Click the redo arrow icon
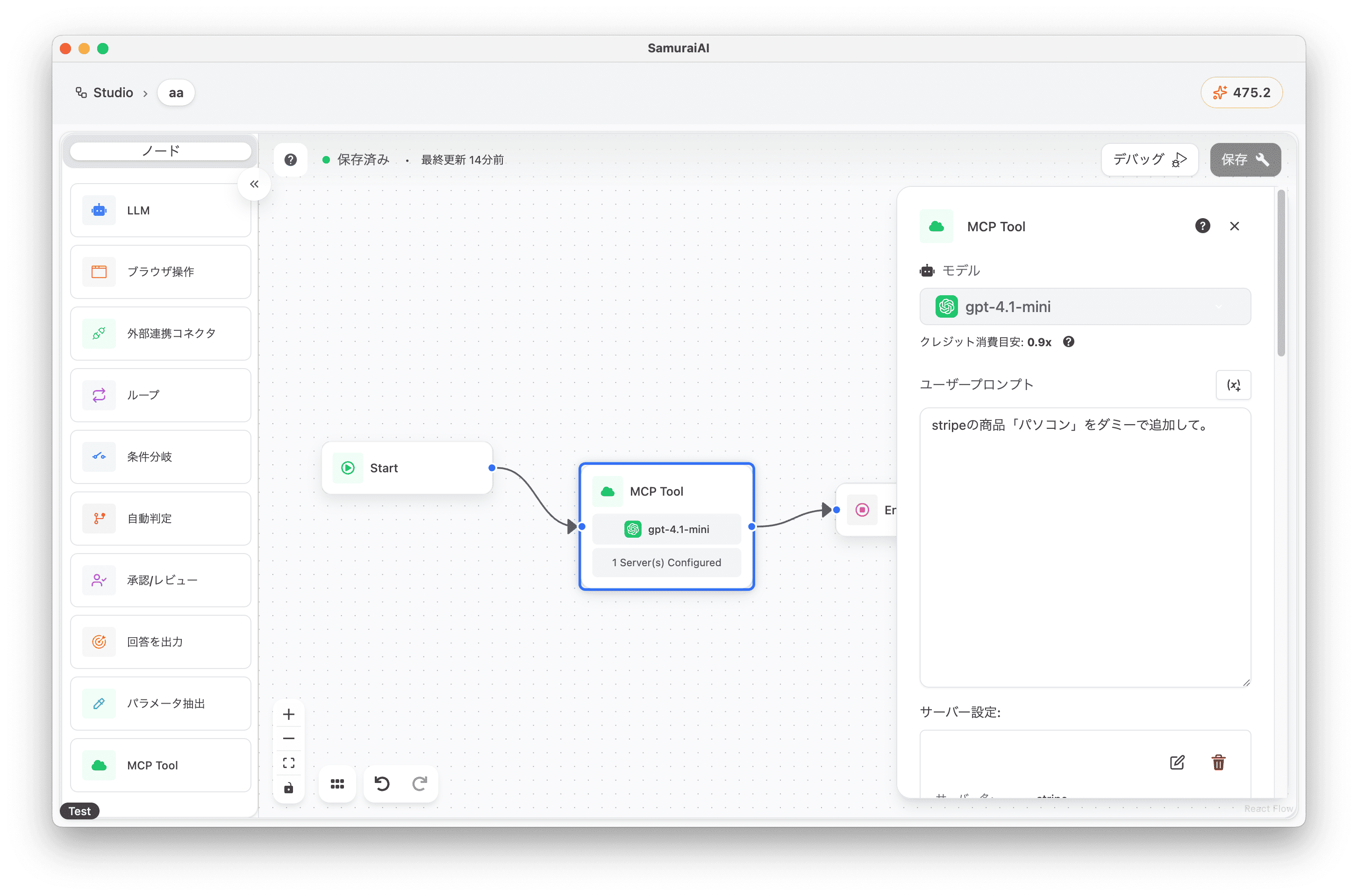 pyautogui.click(x=420, y=783)
